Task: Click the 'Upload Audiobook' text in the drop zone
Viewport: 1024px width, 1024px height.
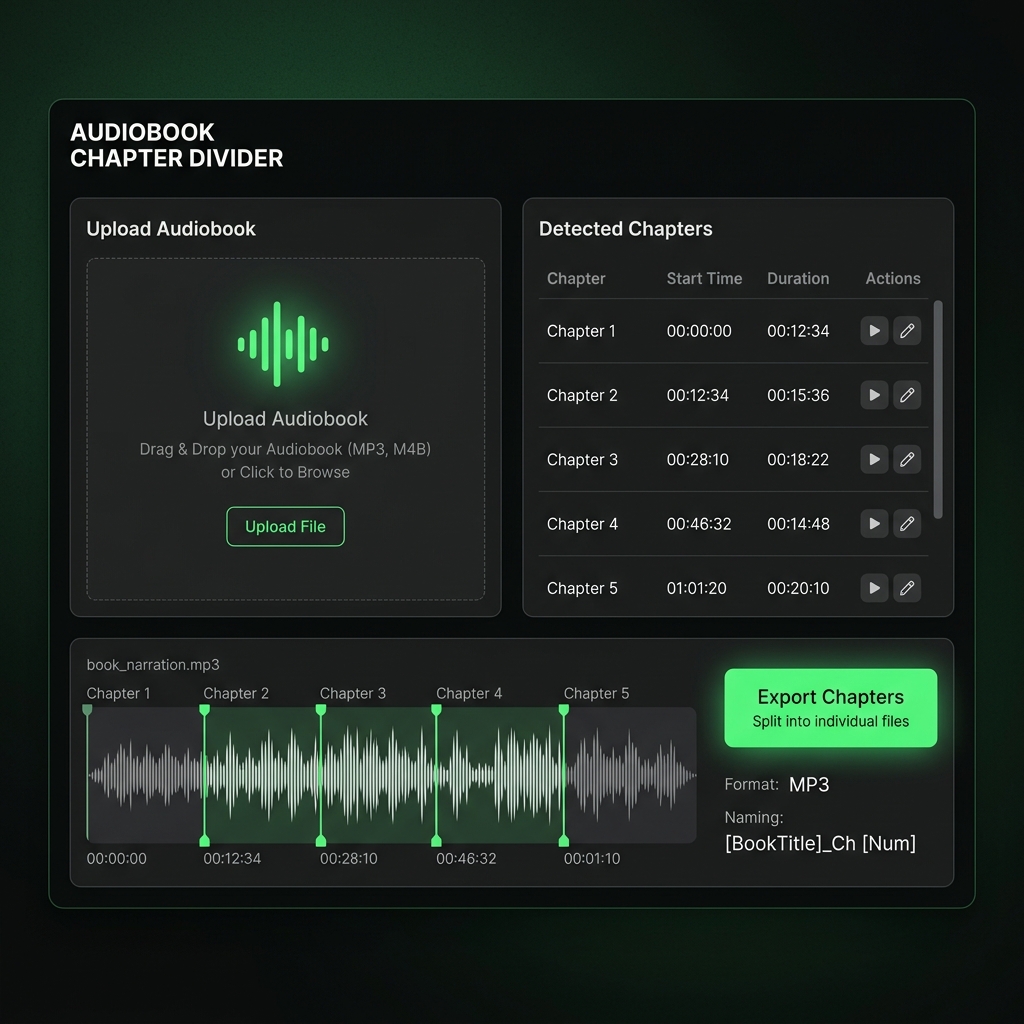Action: coord(285,419)
